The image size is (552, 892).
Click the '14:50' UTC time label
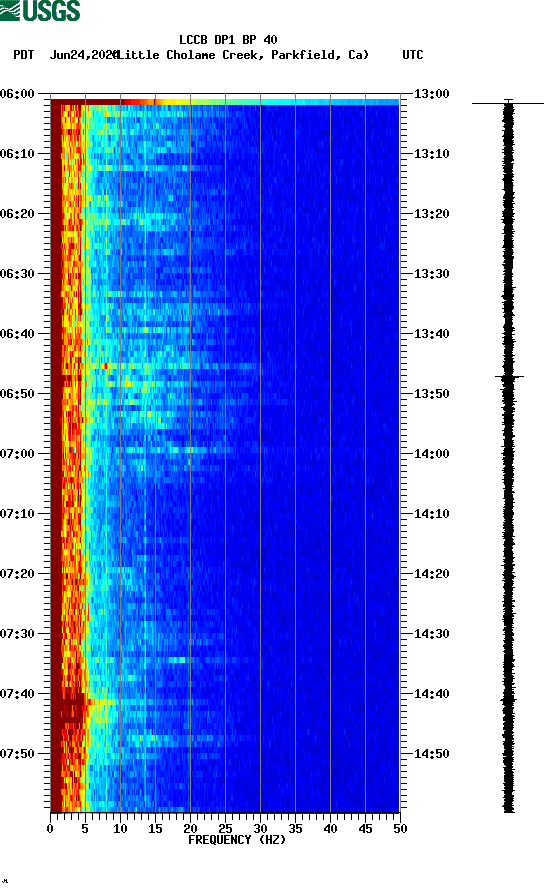[431, 754]
